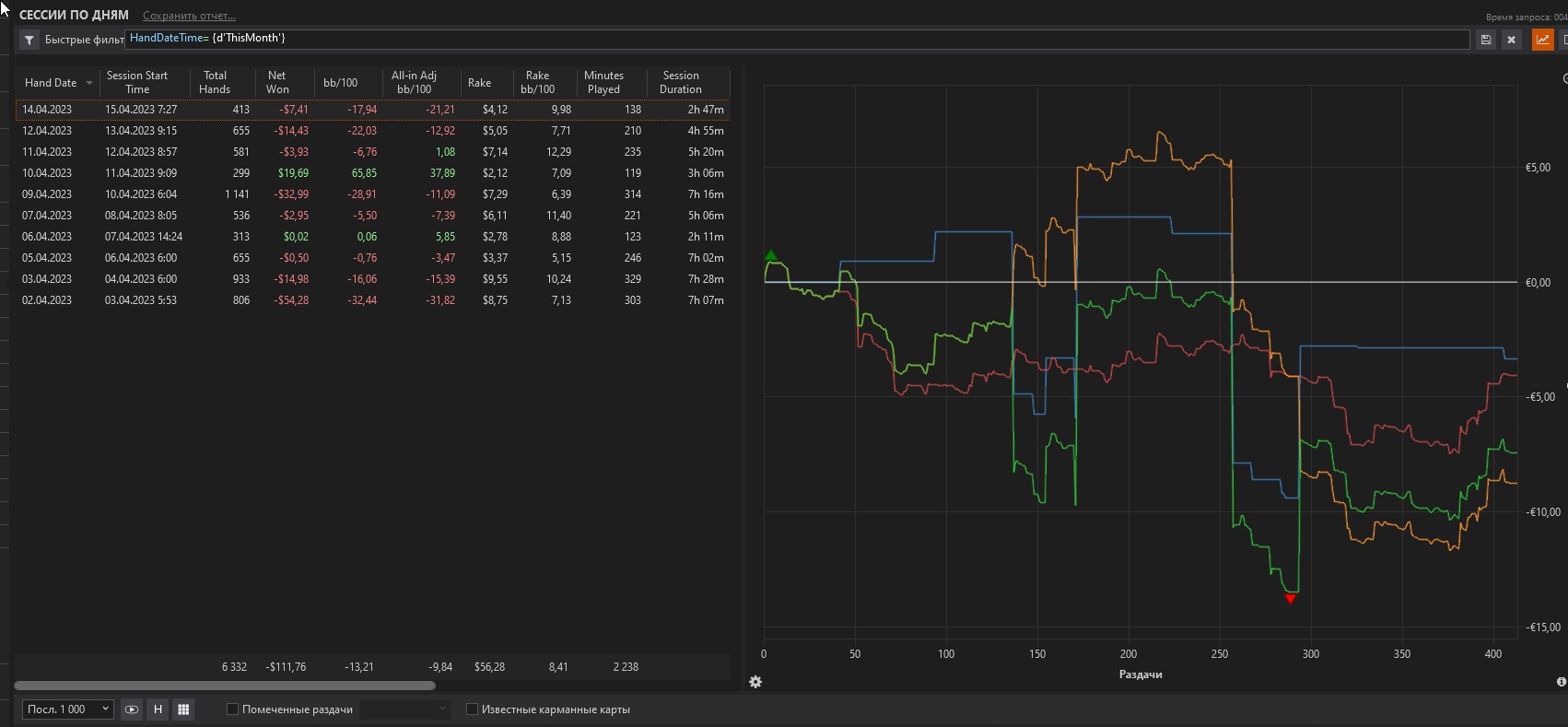The image size is (1568, 727).
Task: Open the marked hands dropdown
Action: (404, 709)
